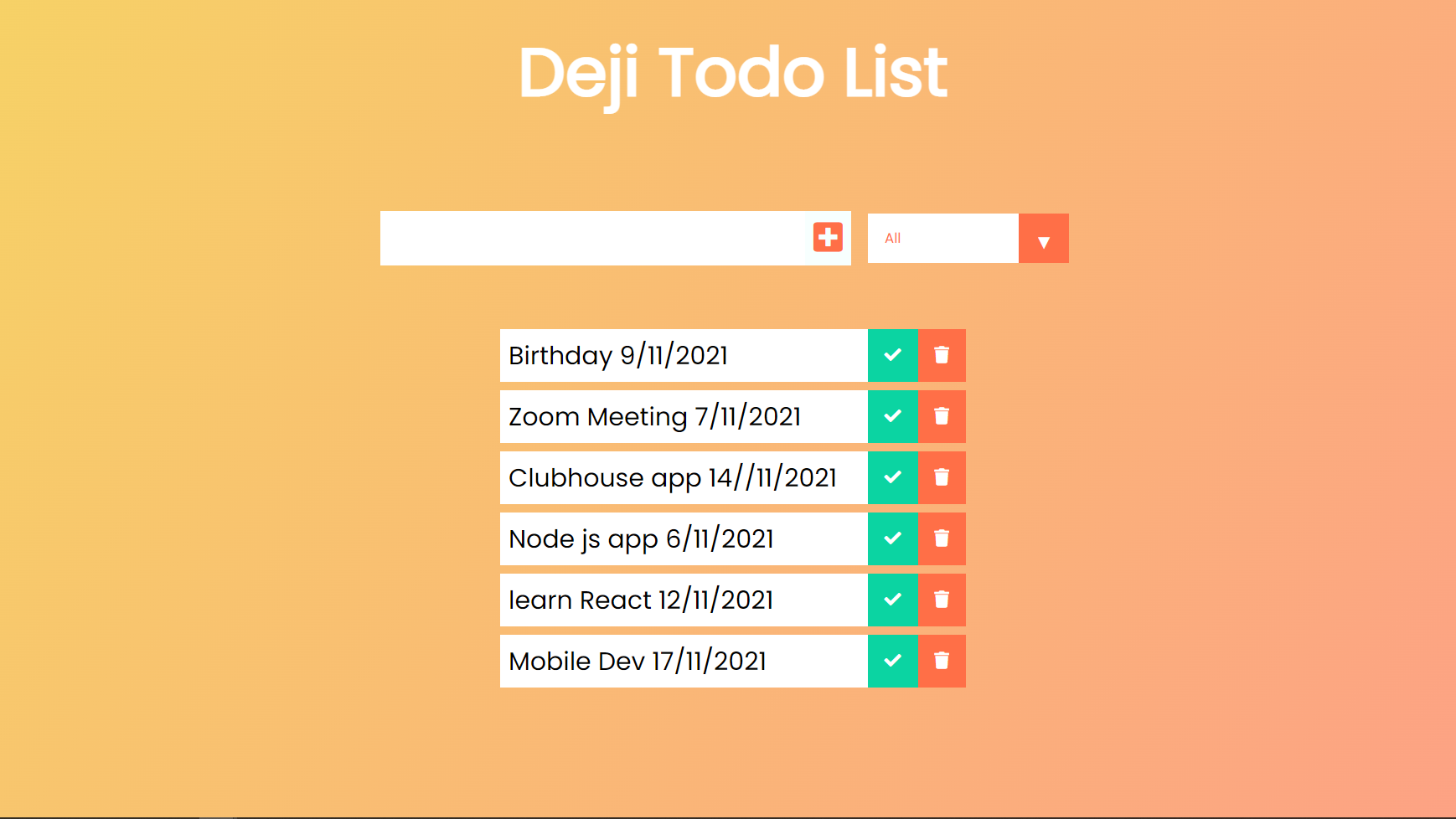Complete the Node js app todo
This screenshot has width=1456, height=819.
[893, 538]
